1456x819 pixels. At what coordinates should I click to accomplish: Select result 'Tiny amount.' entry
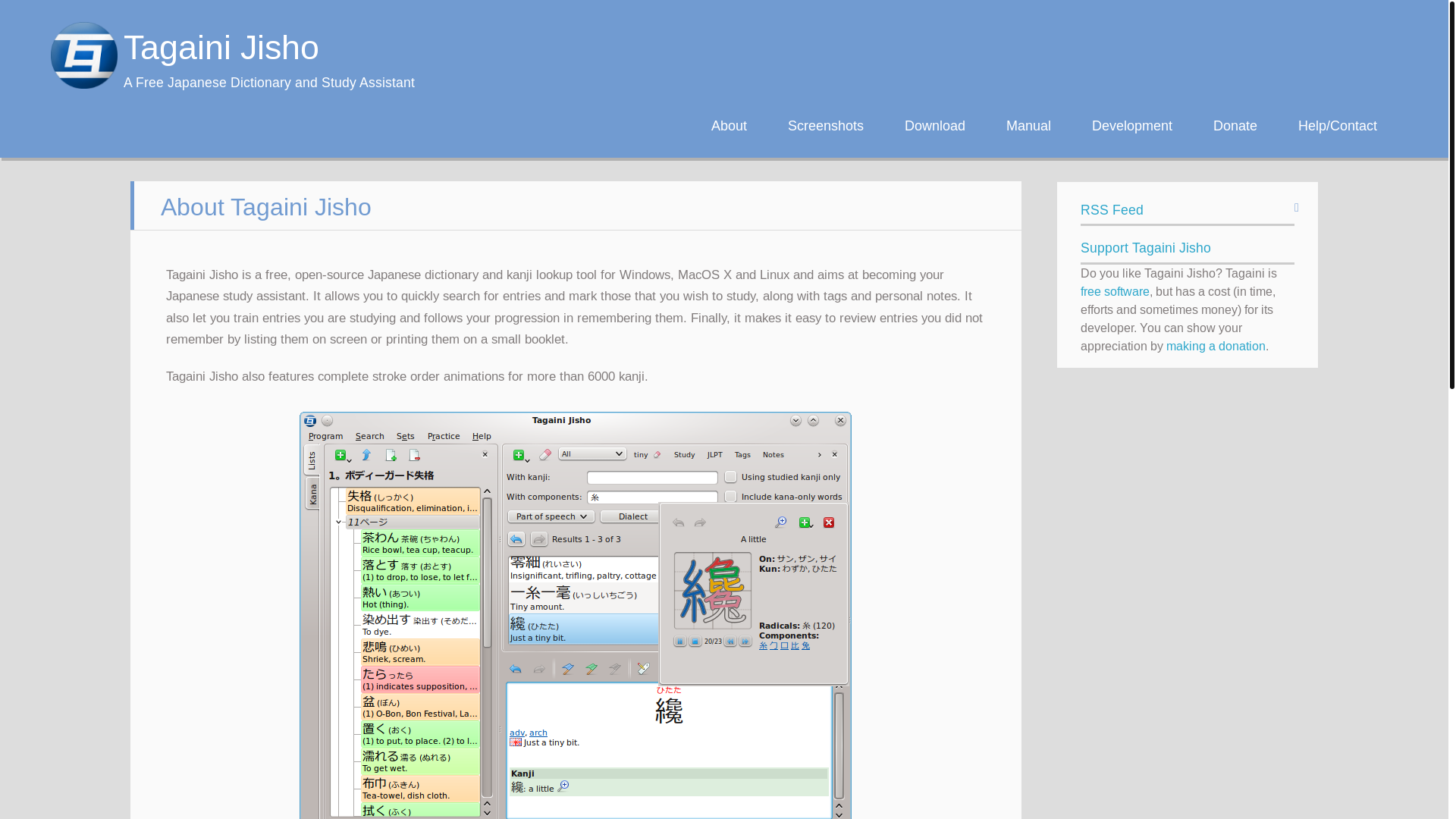tap(583, 599)
